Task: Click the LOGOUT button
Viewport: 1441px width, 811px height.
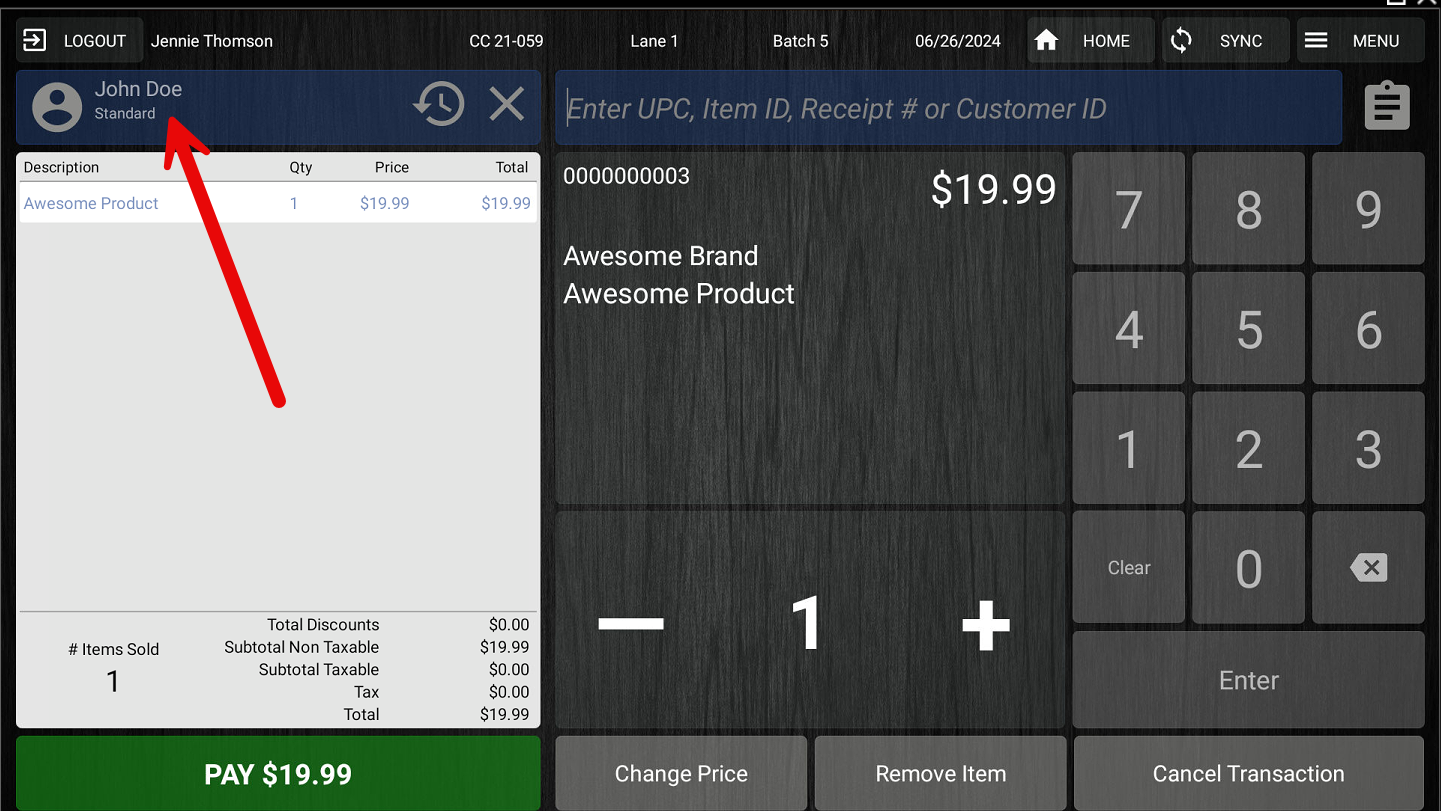Action: [x=79, y=41]
